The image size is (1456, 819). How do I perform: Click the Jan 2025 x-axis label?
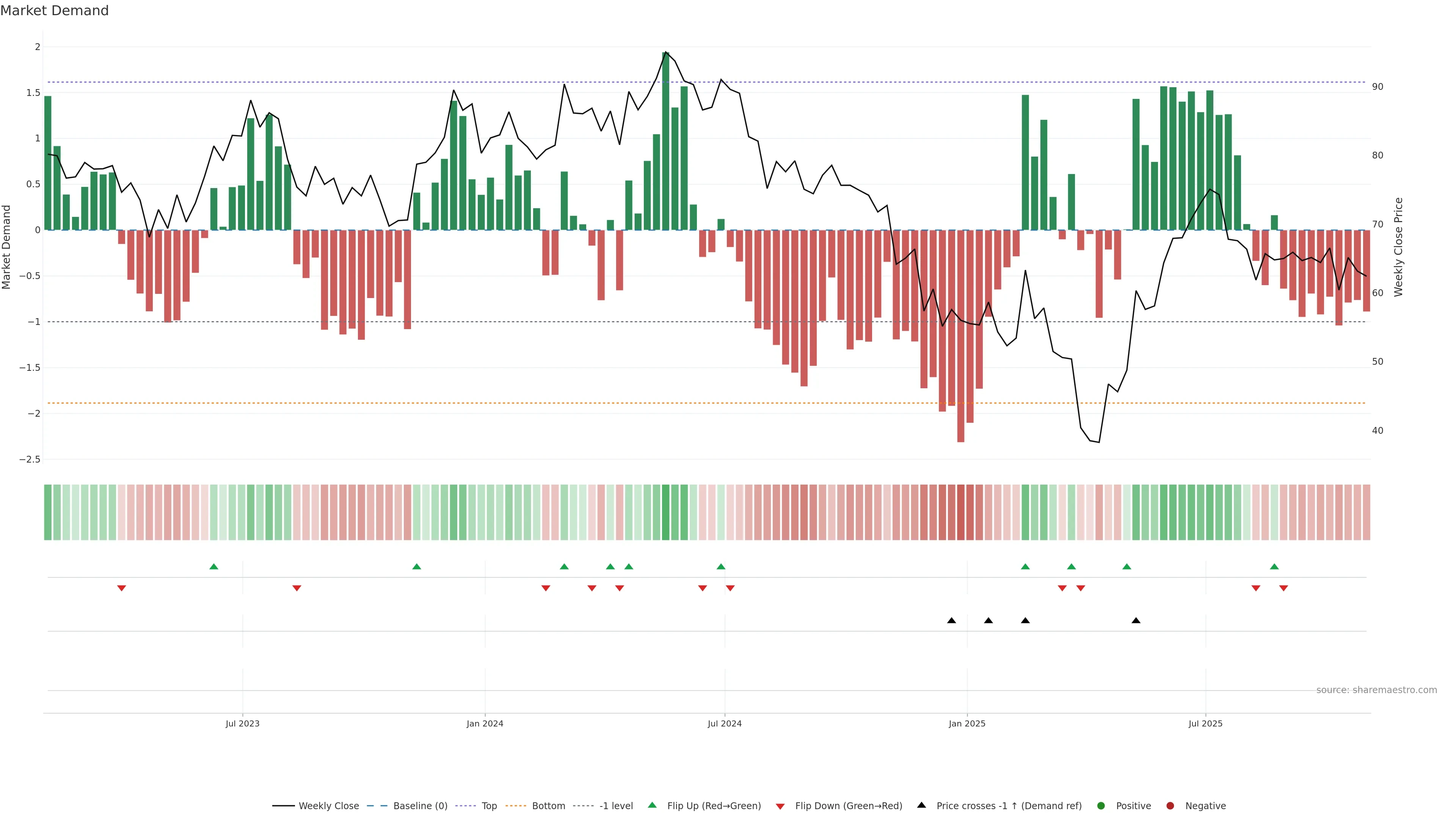[966, 723]
